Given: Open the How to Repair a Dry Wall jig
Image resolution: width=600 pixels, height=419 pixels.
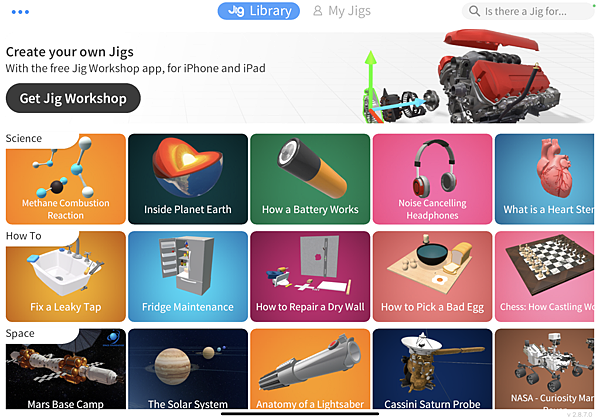Looking at the screenshot, I should pos(310,276).
